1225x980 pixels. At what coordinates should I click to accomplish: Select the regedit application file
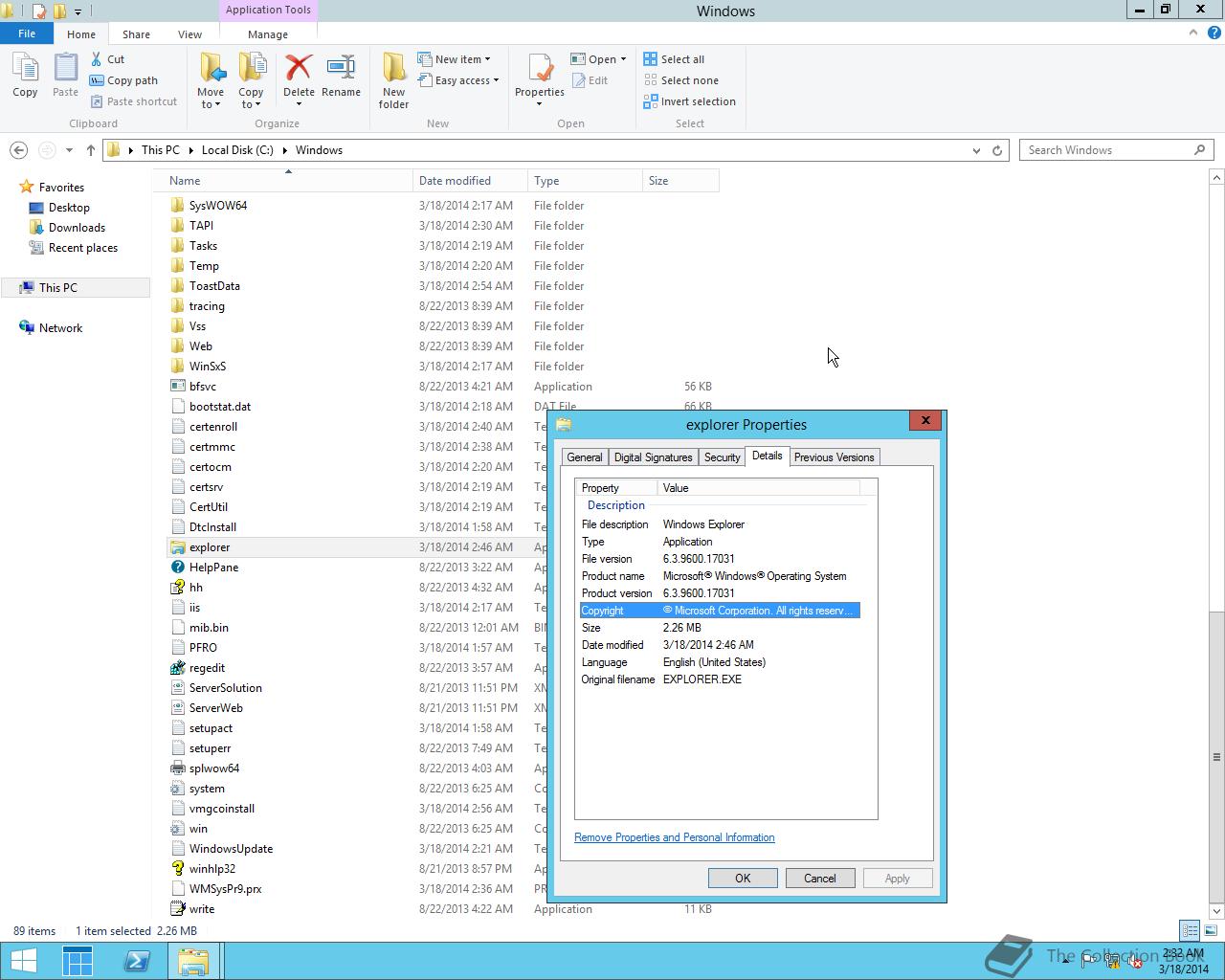[x=207, y=668]
